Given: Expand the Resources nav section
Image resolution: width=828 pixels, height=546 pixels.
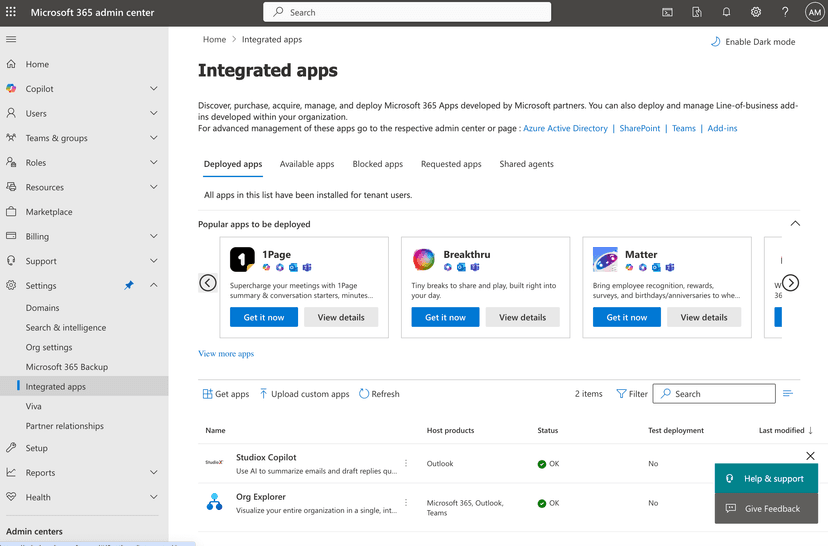Looking at the screenshot, I should [x=154, y=187].
